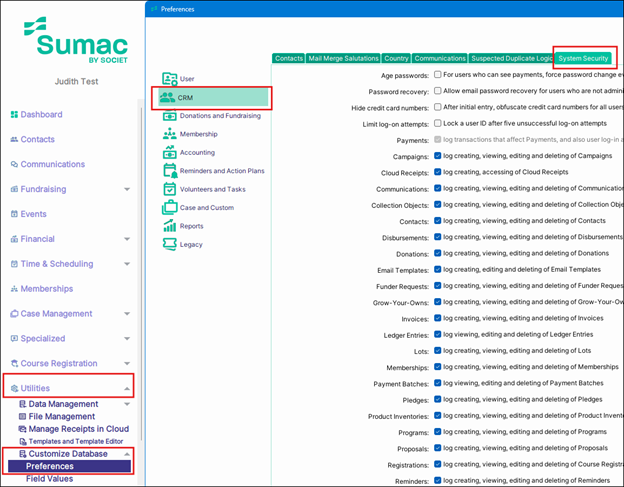Toggle the Limit log-on attempts checkbox
Viewport: 624px width, 487px height.
click(437, 122)
